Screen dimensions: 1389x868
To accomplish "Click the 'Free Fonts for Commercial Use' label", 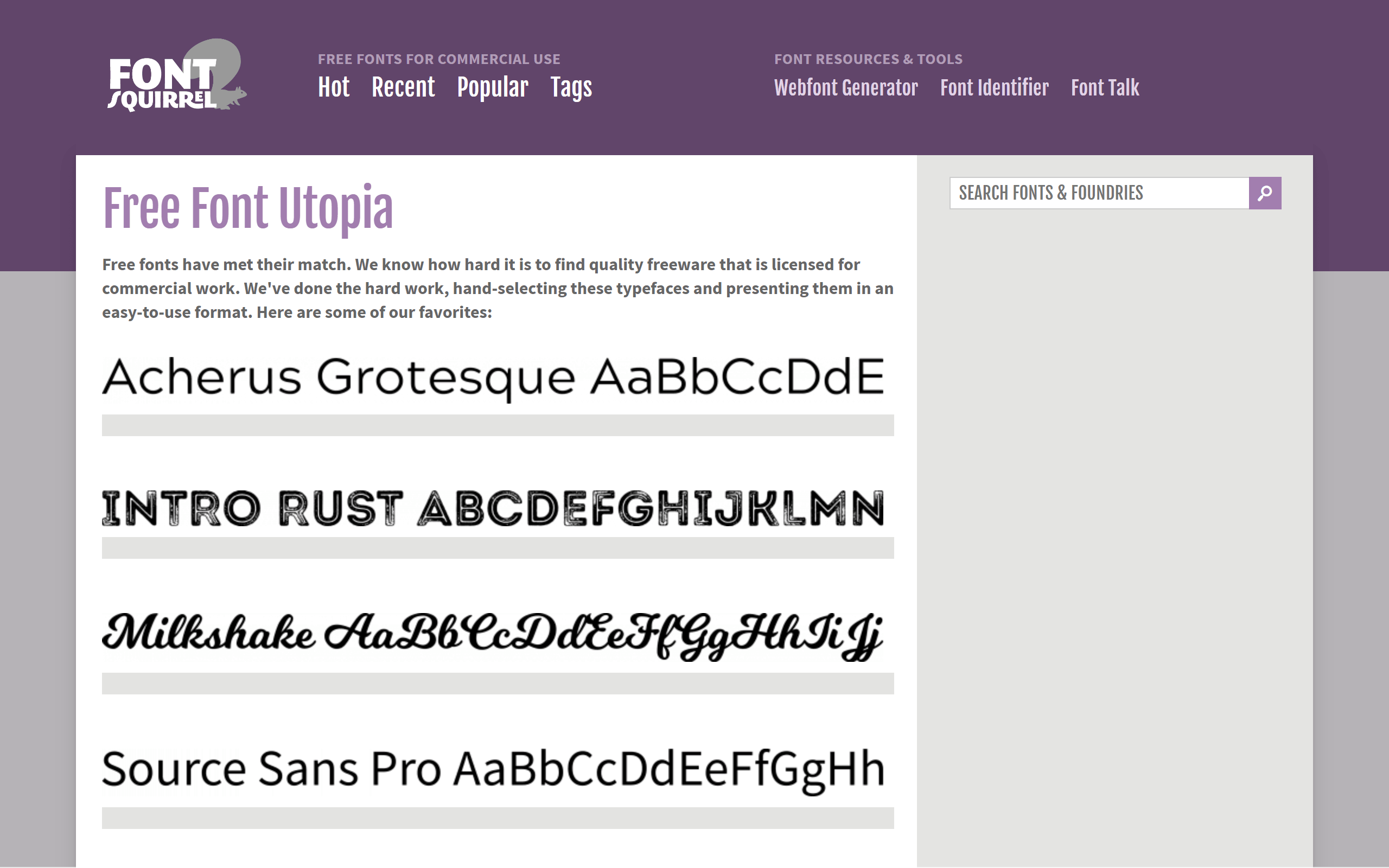I will [439, 59].
